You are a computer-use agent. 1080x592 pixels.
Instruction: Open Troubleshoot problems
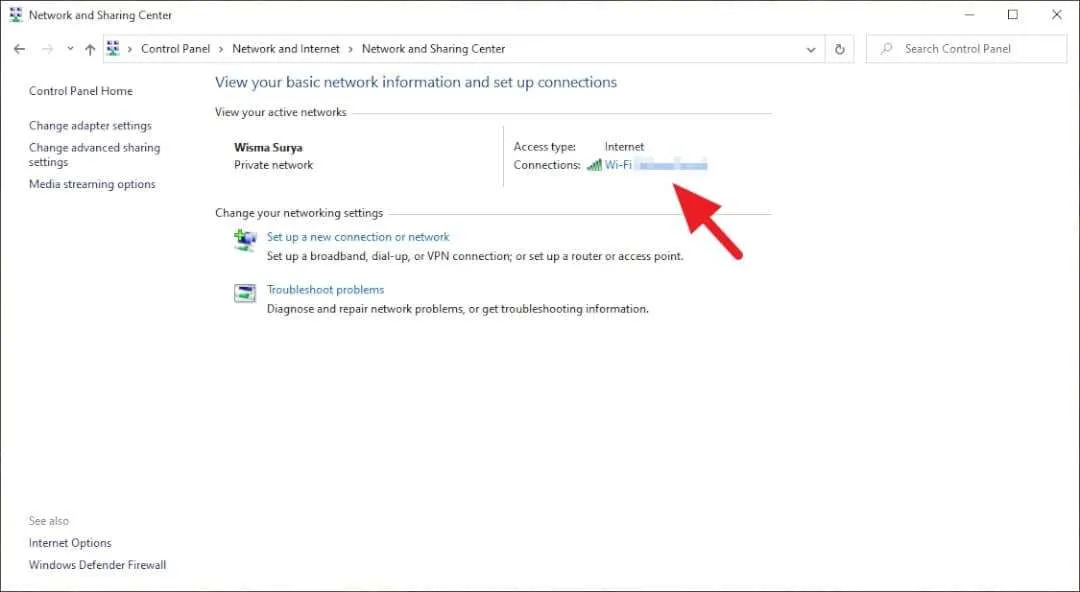pyautogui.click(x=325, y=289)
